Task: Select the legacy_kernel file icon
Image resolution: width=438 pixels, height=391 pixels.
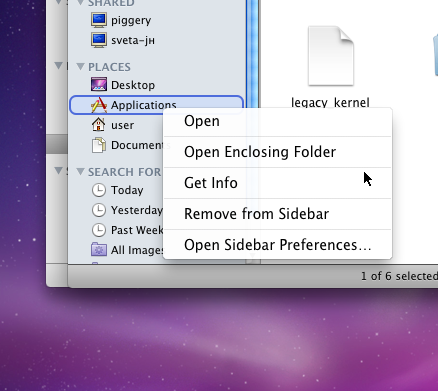Action: pyautogui.click(x=331, y=56)
